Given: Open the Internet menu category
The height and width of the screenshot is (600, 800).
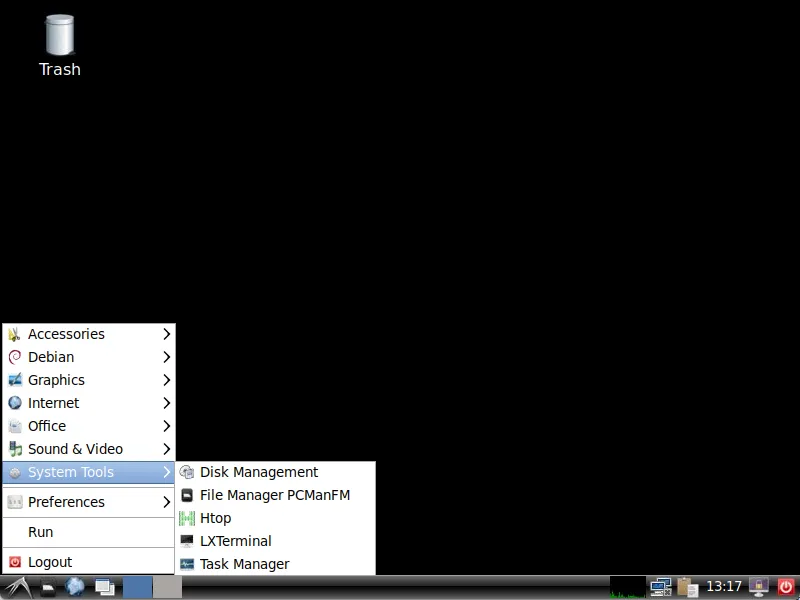Looking at the screenshot, I should click(x=89, y=403).
